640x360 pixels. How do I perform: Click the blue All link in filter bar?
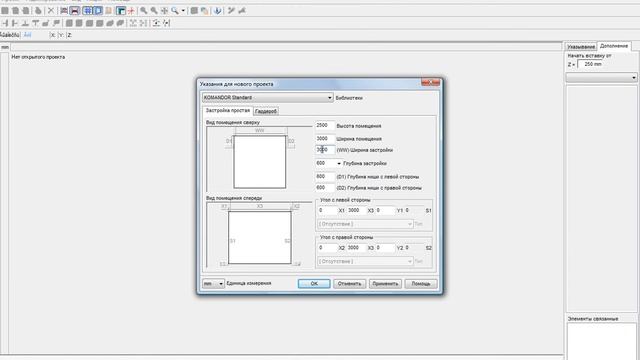pyautogui.click(x=27, y=35)
